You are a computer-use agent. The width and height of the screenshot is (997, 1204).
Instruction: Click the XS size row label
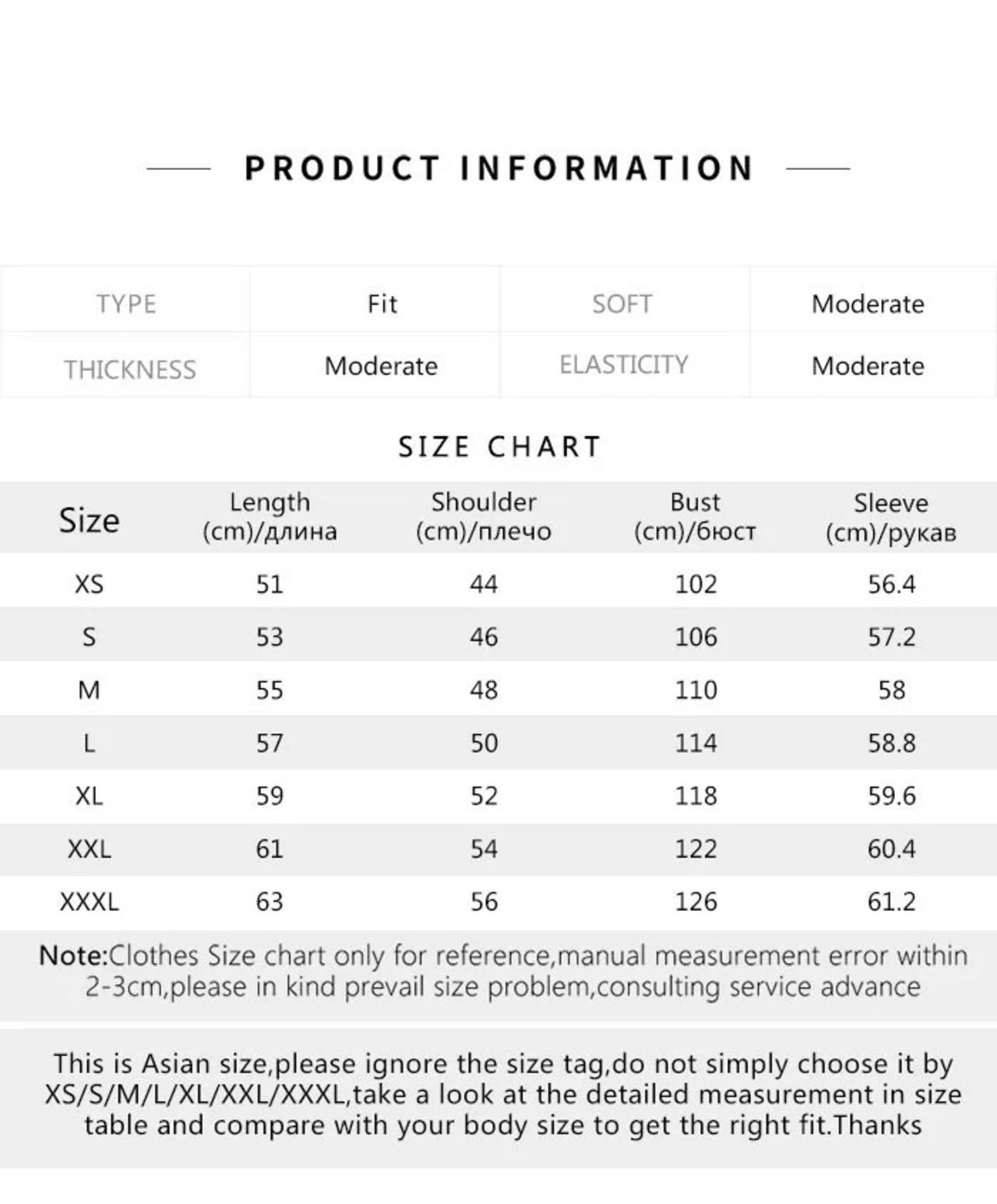[89, 584]
